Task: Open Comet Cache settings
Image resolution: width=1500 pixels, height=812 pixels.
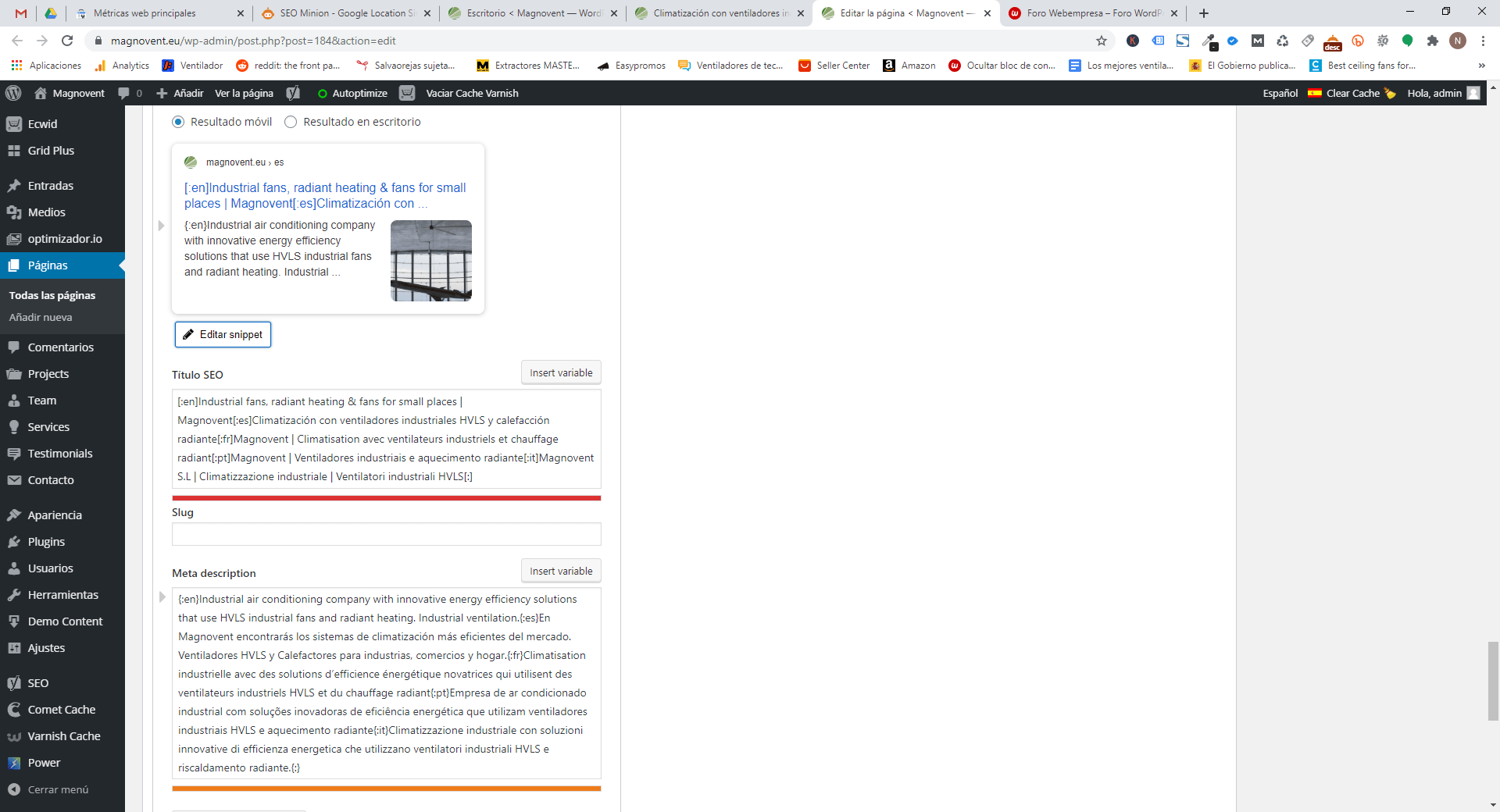Action: coord(62,709)
